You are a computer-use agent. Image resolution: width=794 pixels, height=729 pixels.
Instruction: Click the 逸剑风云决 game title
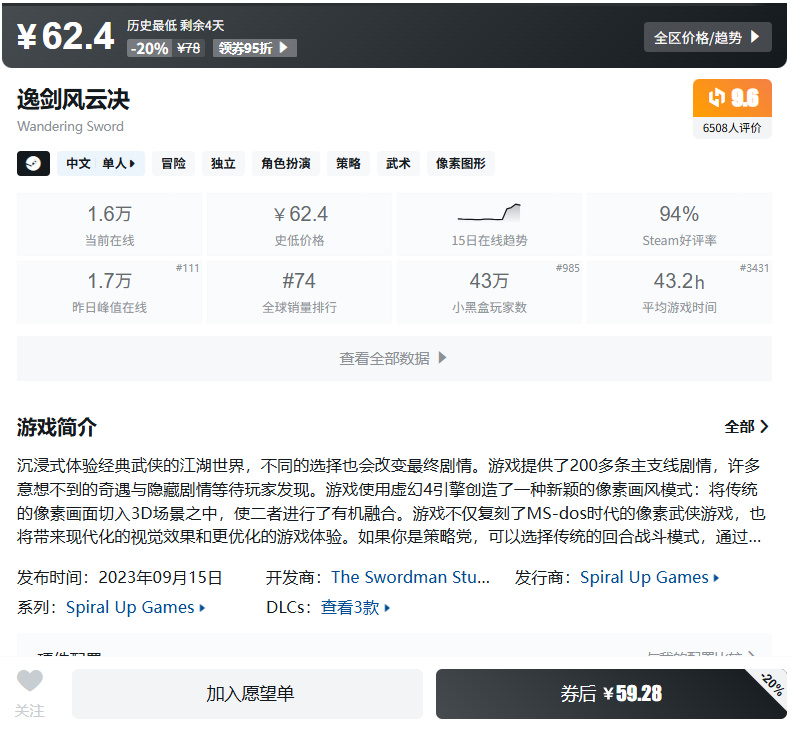coord(73,99)
